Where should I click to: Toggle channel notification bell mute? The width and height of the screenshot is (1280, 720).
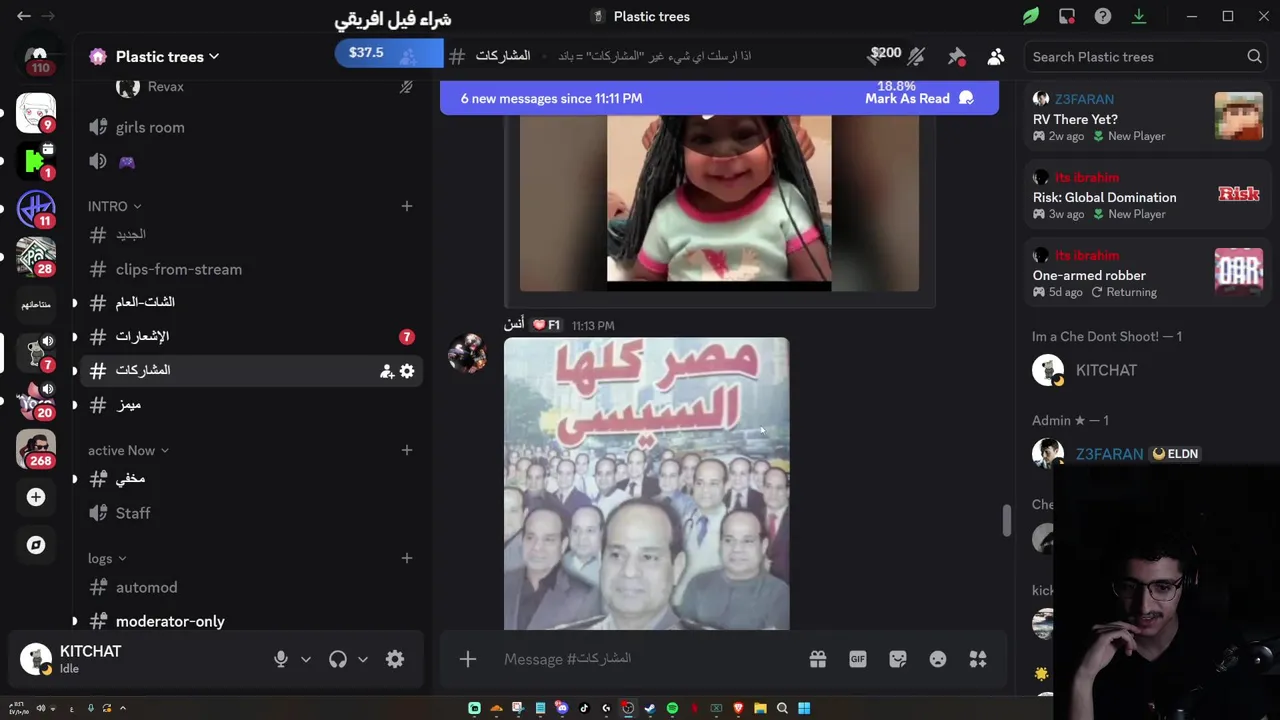916,57
